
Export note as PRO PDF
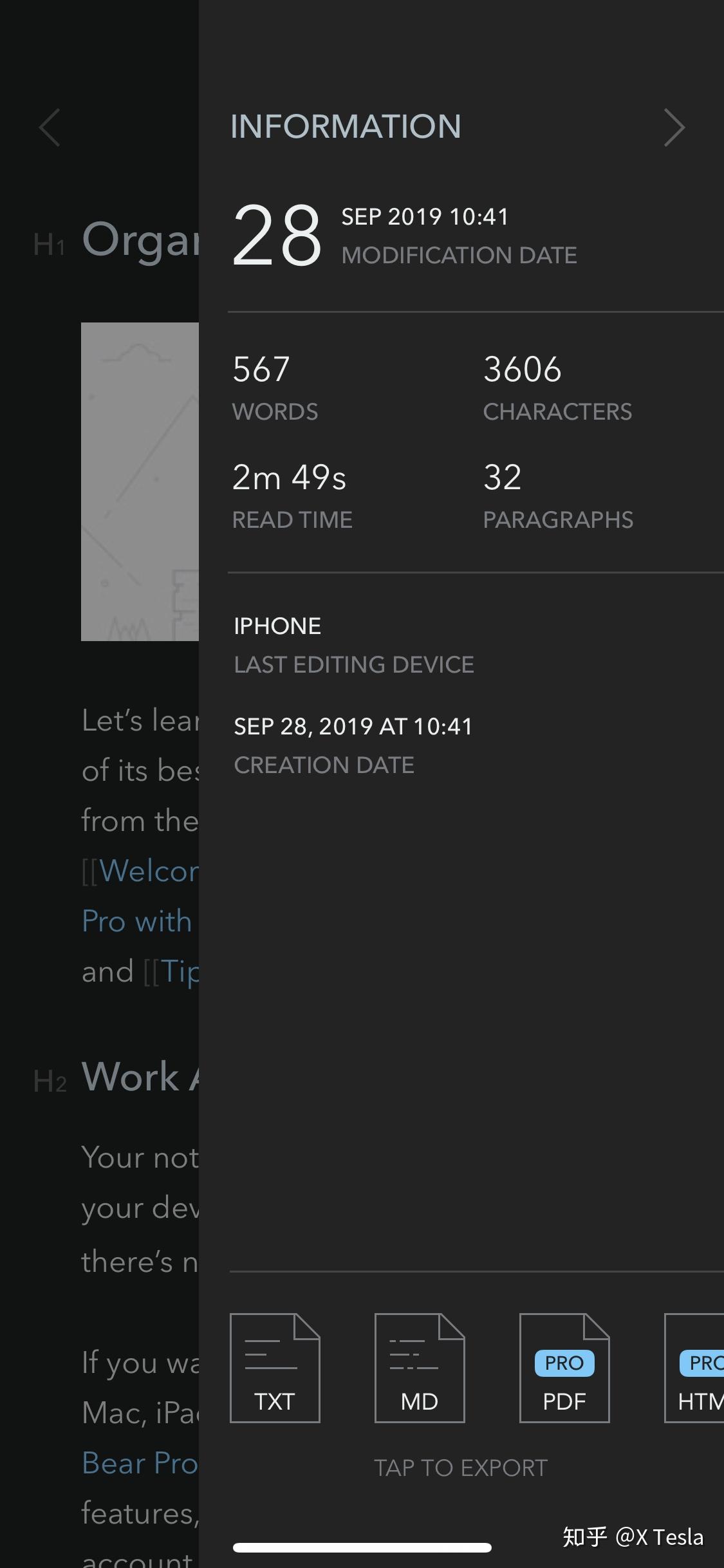point(564,1368)
